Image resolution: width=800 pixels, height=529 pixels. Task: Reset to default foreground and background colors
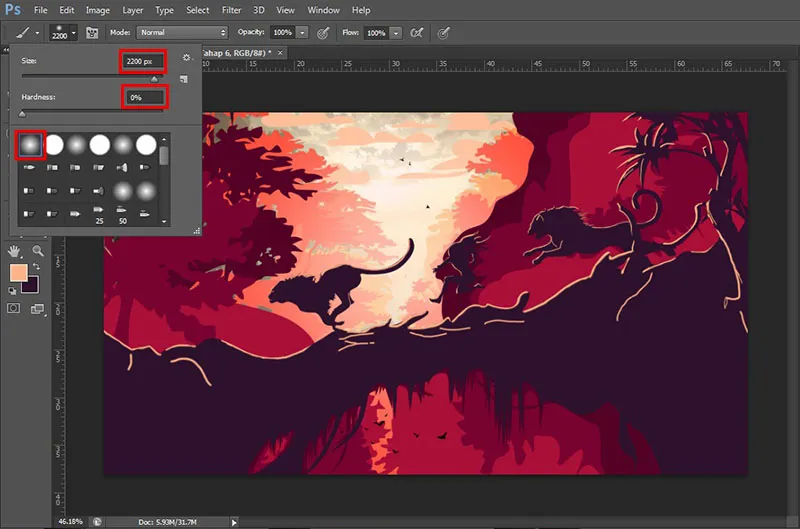[x=13, y=291]
